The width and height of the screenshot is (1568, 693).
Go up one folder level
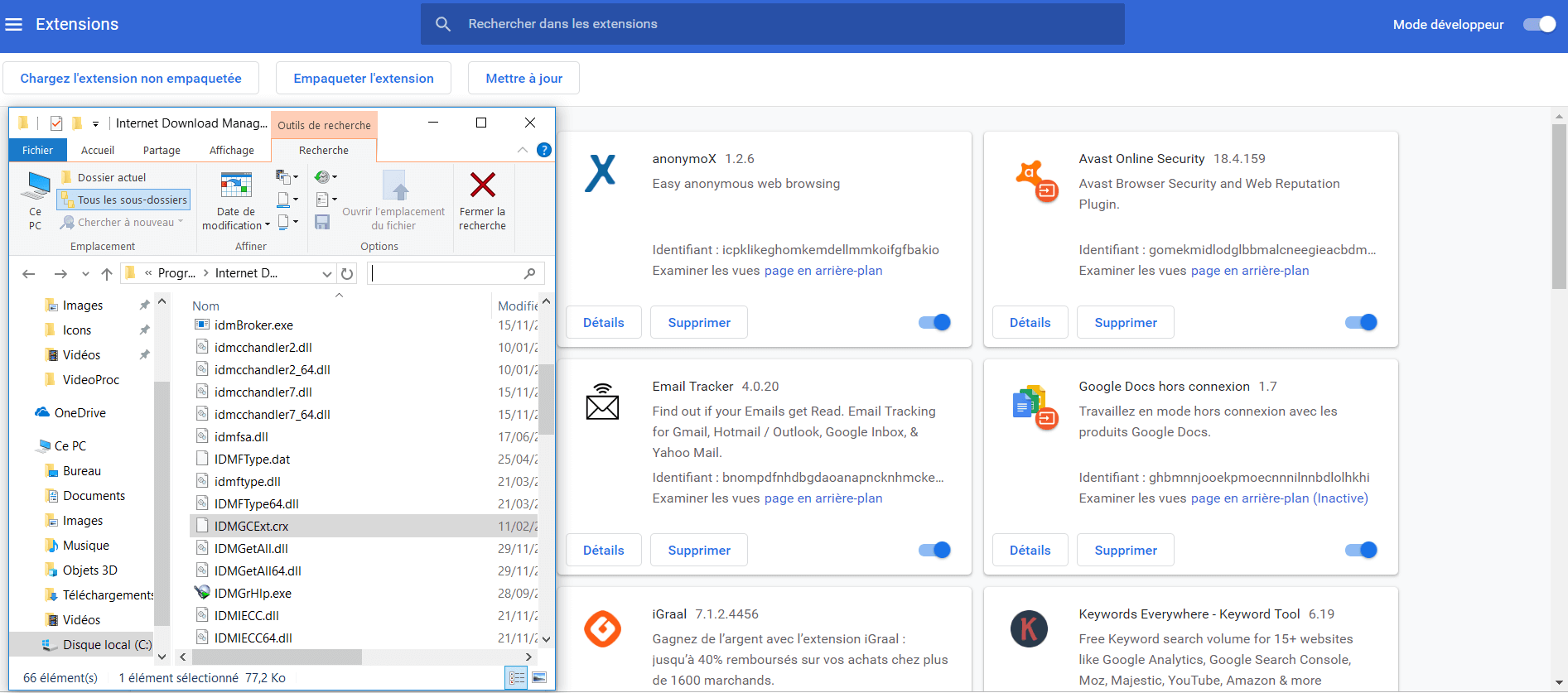(107, 274)
